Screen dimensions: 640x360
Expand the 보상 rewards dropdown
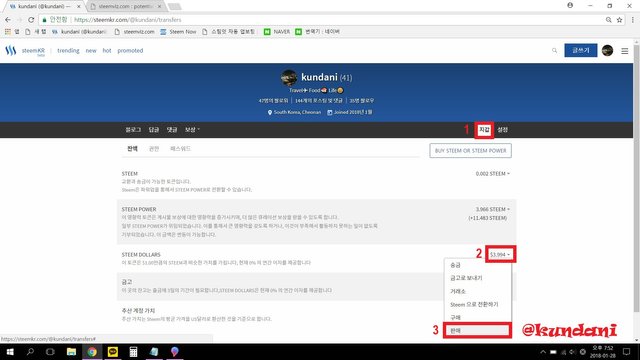(192, 129)
